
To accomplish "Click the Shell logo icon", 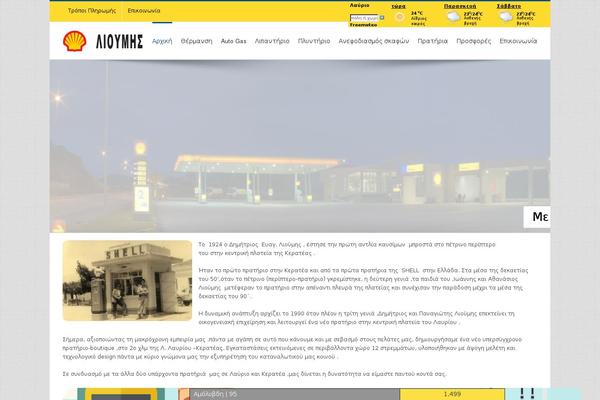I will pyautogui.click(x=75, y=41).
